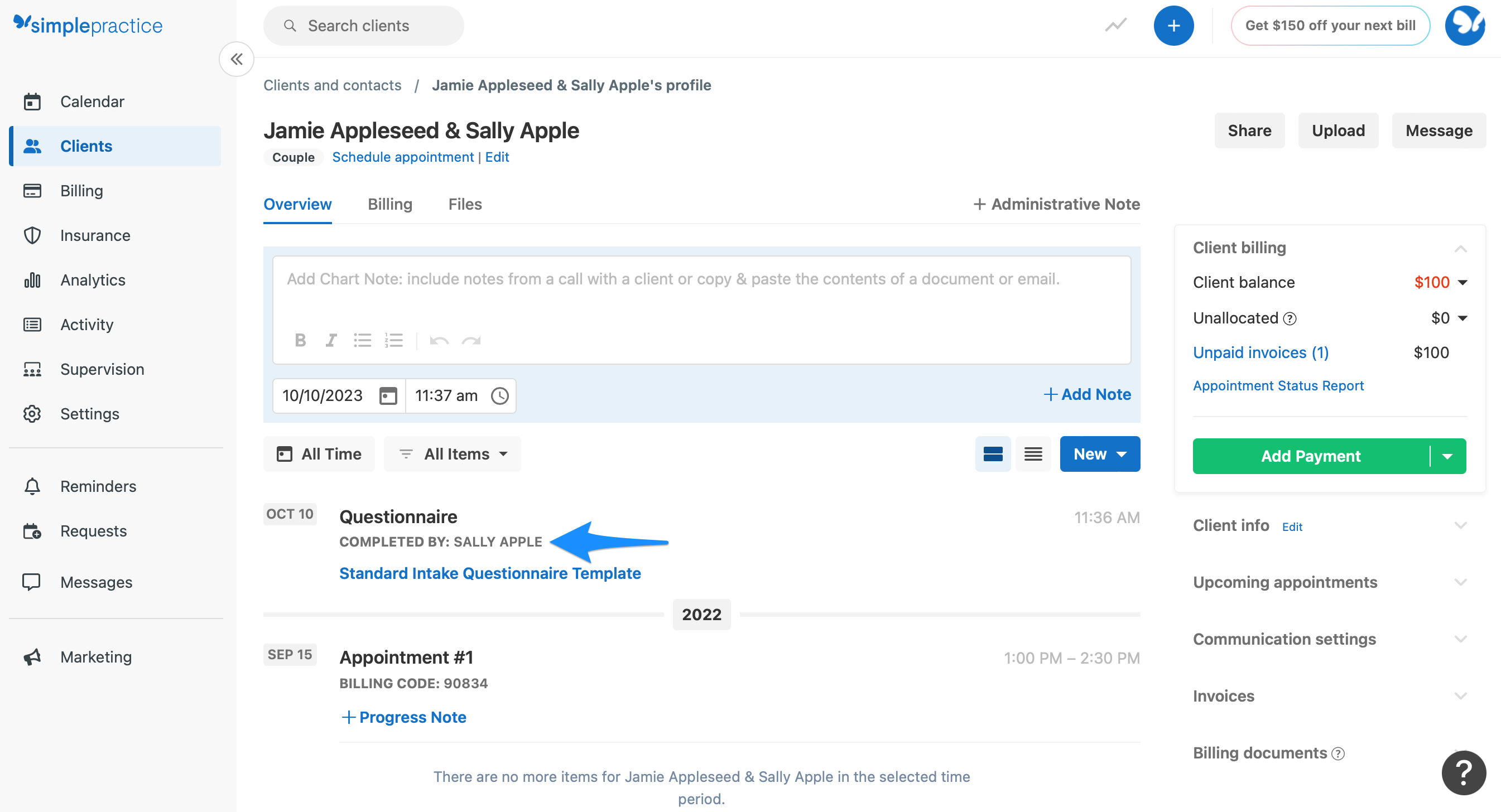Open the Billing tab of the profile
The height and width of the screenshot is (812, 1501).
(x=389, y=204)
